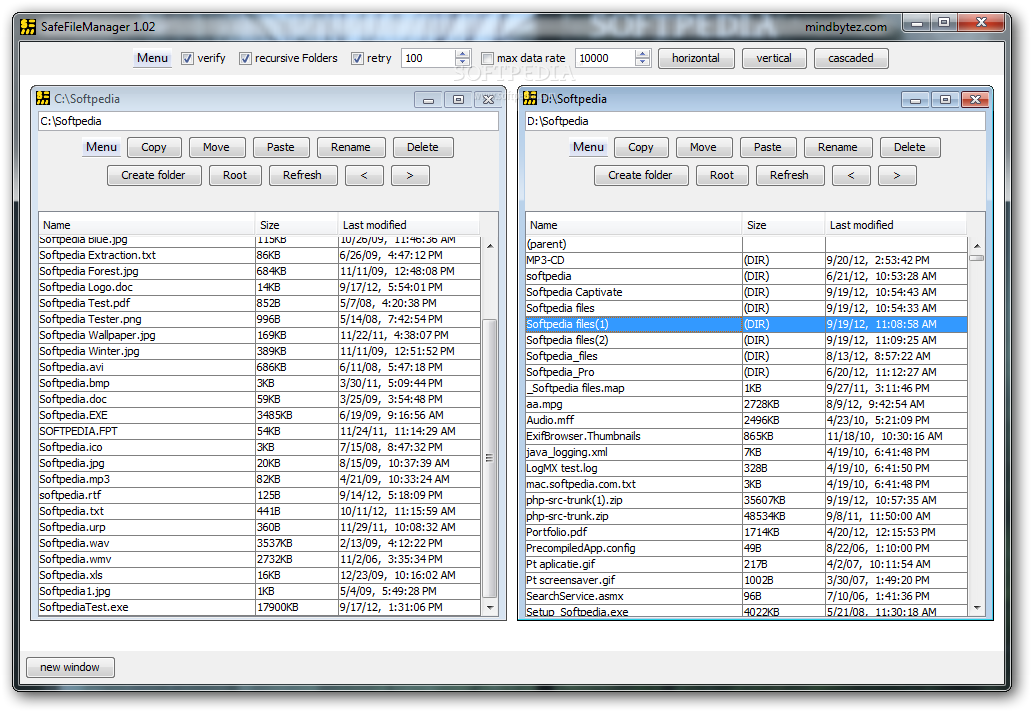Go to Root in the C:\Softpedia window

pyautogui.click(x=235, y=175)
